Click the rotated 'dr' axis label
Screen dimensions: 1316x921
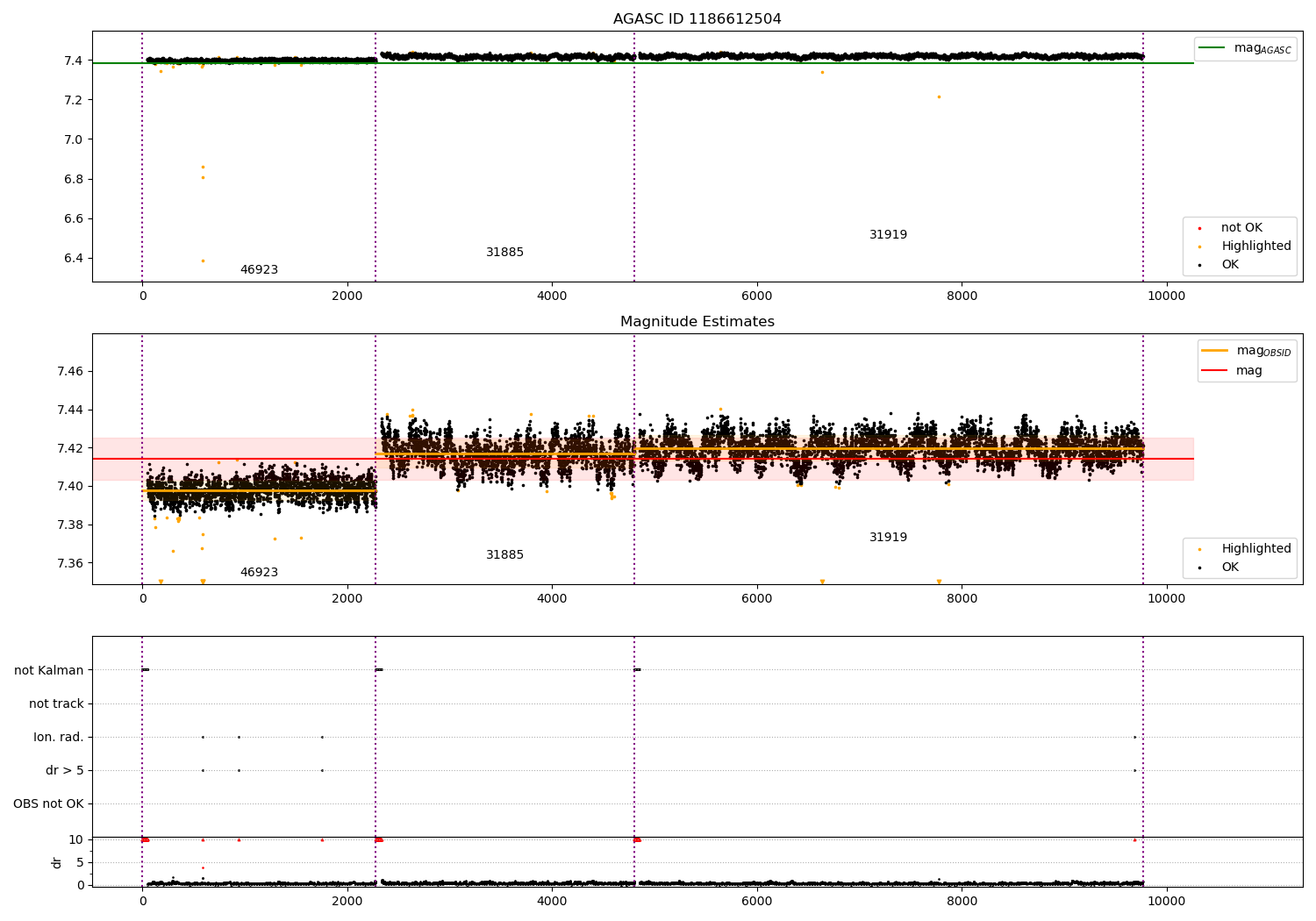(x=57, y=862)
